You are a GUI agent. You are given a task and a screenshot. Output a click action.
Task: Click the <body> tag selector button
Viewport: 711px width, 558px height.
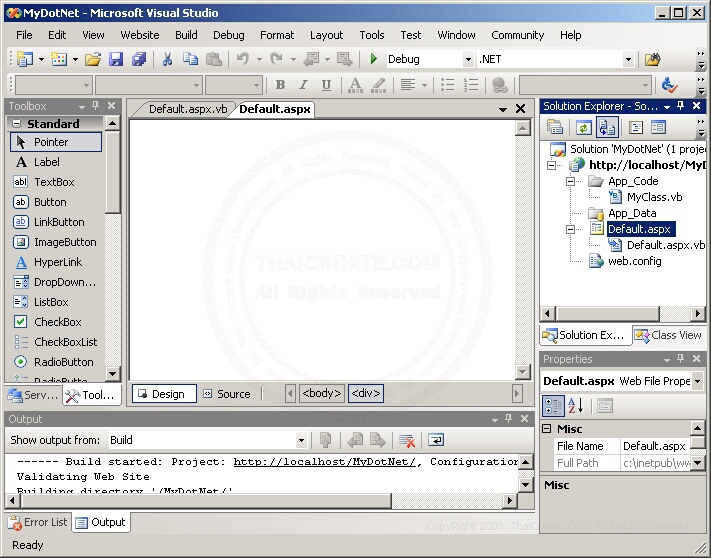click(321, 393)
